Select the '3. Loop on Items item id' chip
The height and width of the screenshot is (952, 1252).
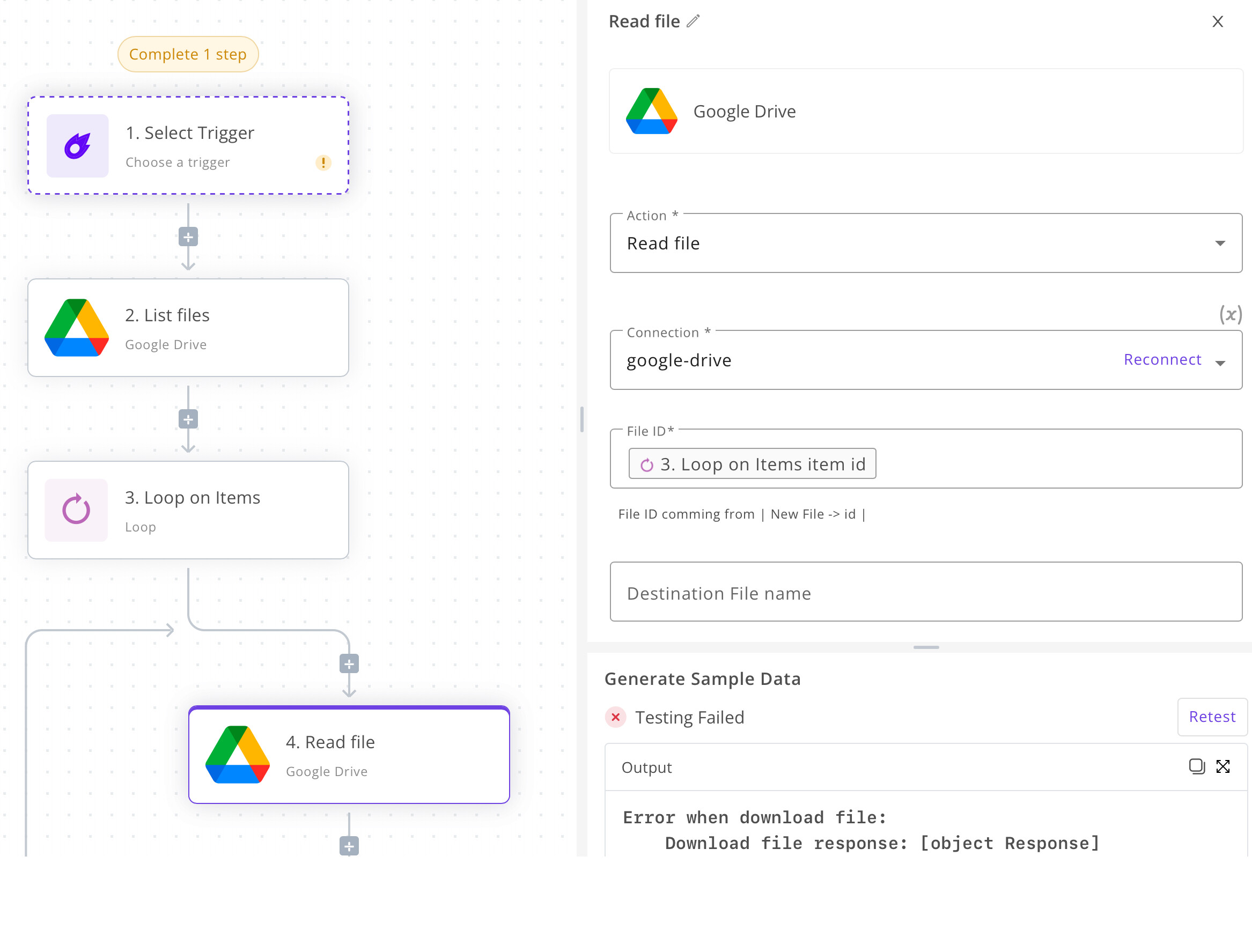point(752,463)
